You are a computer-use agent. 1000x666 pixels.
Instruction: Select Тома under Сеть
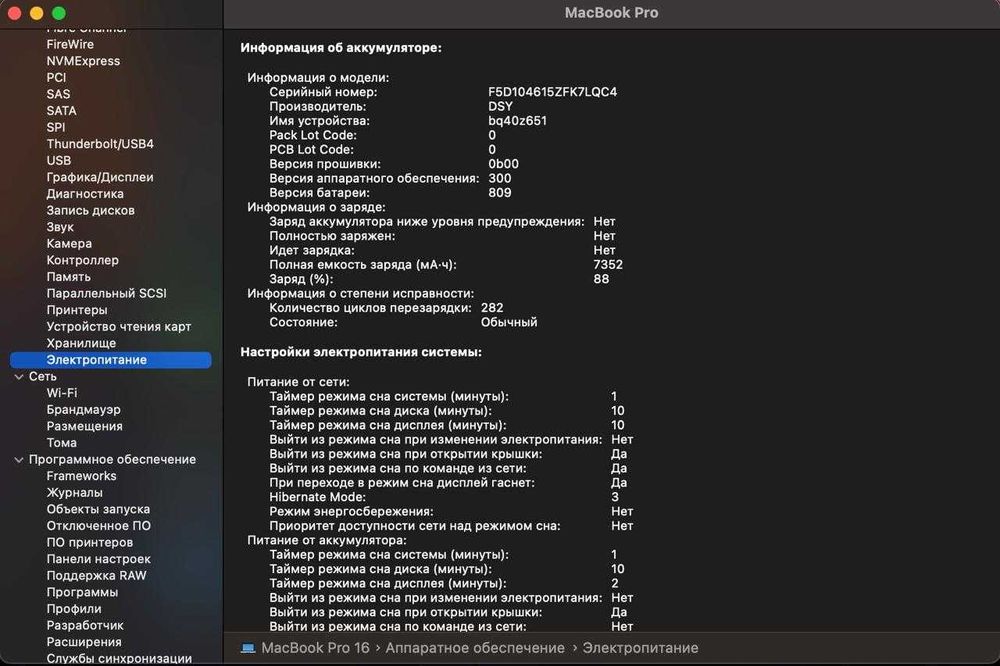pyautogui.click(x=61, y=442)
